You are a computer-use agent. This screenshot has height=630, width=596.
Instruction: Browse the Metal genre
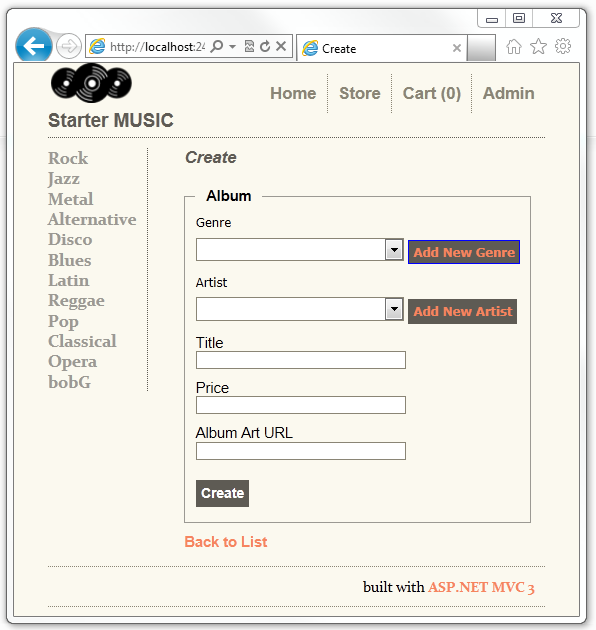tap(71, 199)
